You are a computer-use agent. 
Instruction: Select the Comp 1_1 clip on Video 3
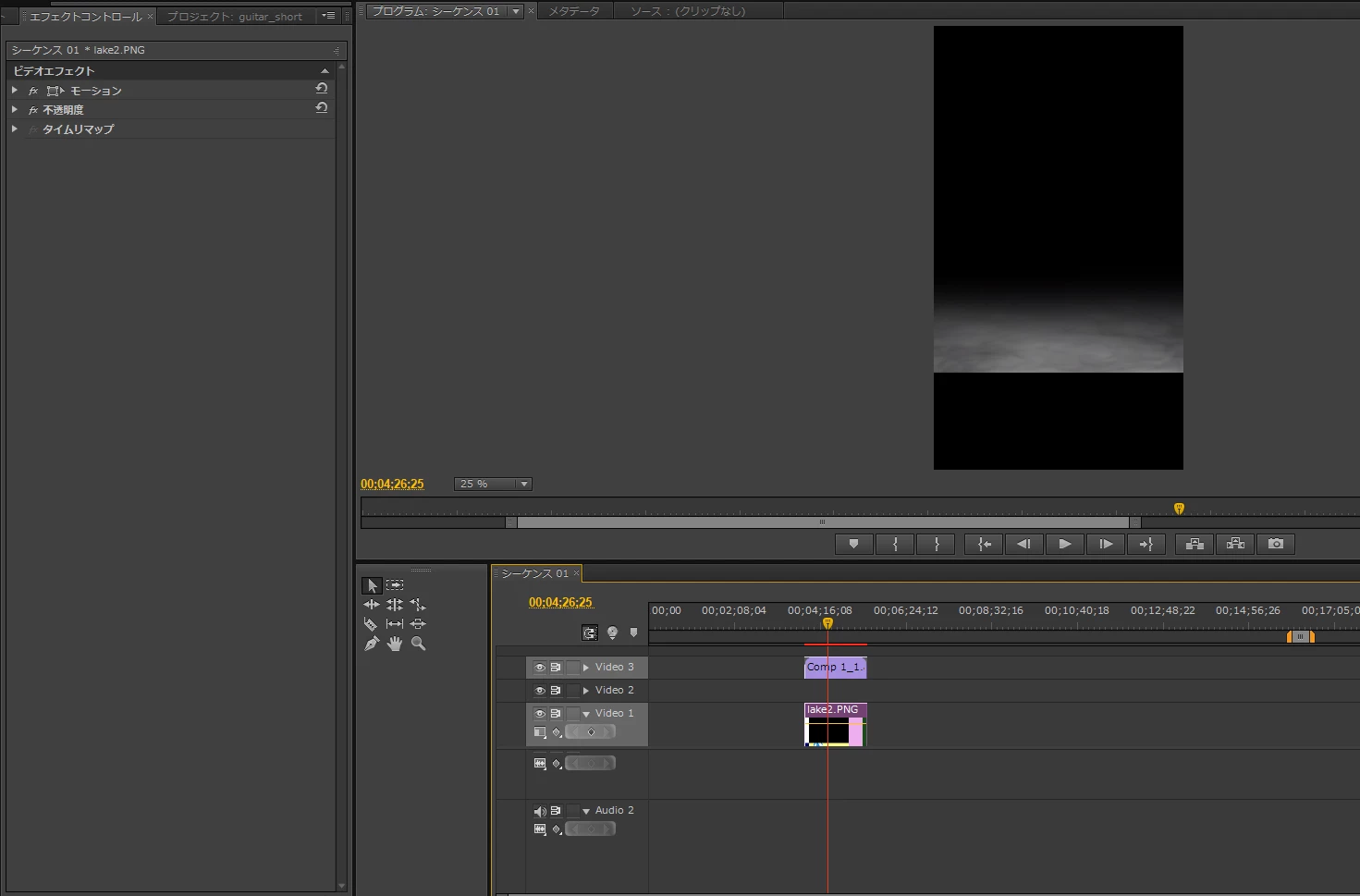pyautogui.click(x=835, y=668)
